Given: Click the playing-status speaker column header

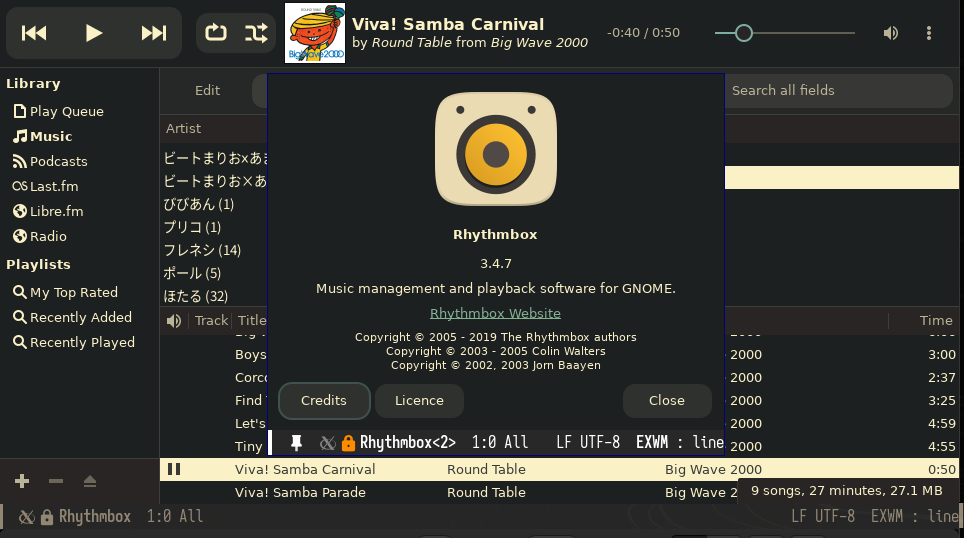Looking at the screenshot, I should 174,320.
